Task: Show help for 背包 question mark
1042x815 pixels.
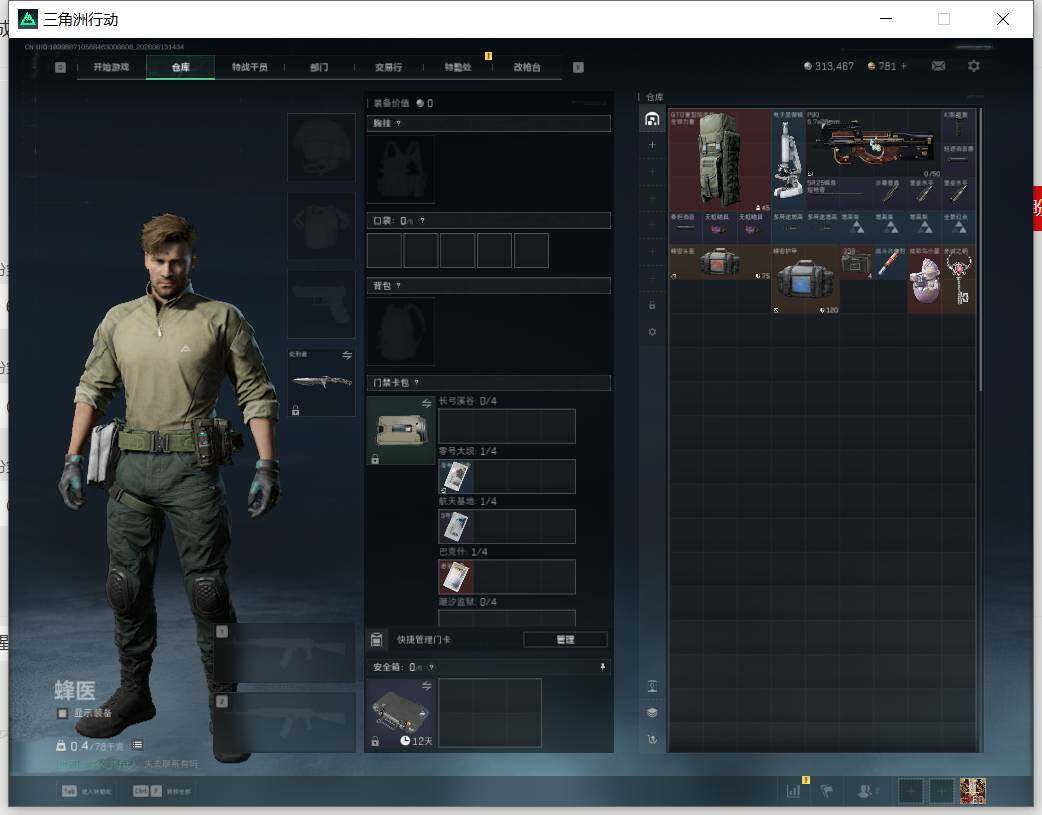Action: tap(398, 286)
